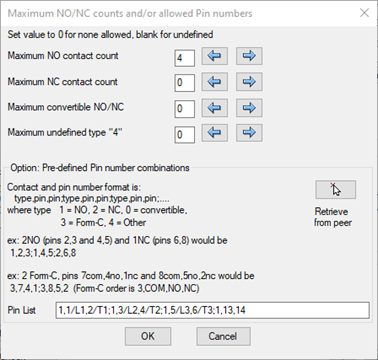The width and height of the screenshot is (378, 360).
Task: Increase Maximum NC contact count with right arrow
Action: [x=249, y=82]
